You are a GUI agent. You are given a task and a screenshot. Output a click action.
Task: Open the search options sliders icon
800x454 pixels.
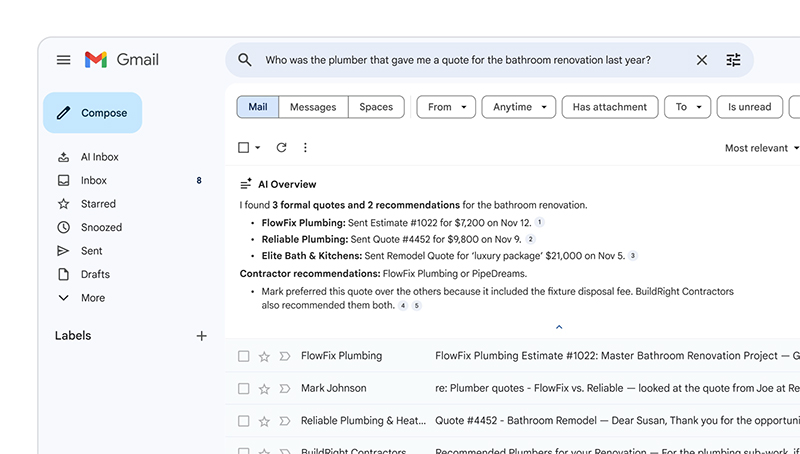pos(733,60)
